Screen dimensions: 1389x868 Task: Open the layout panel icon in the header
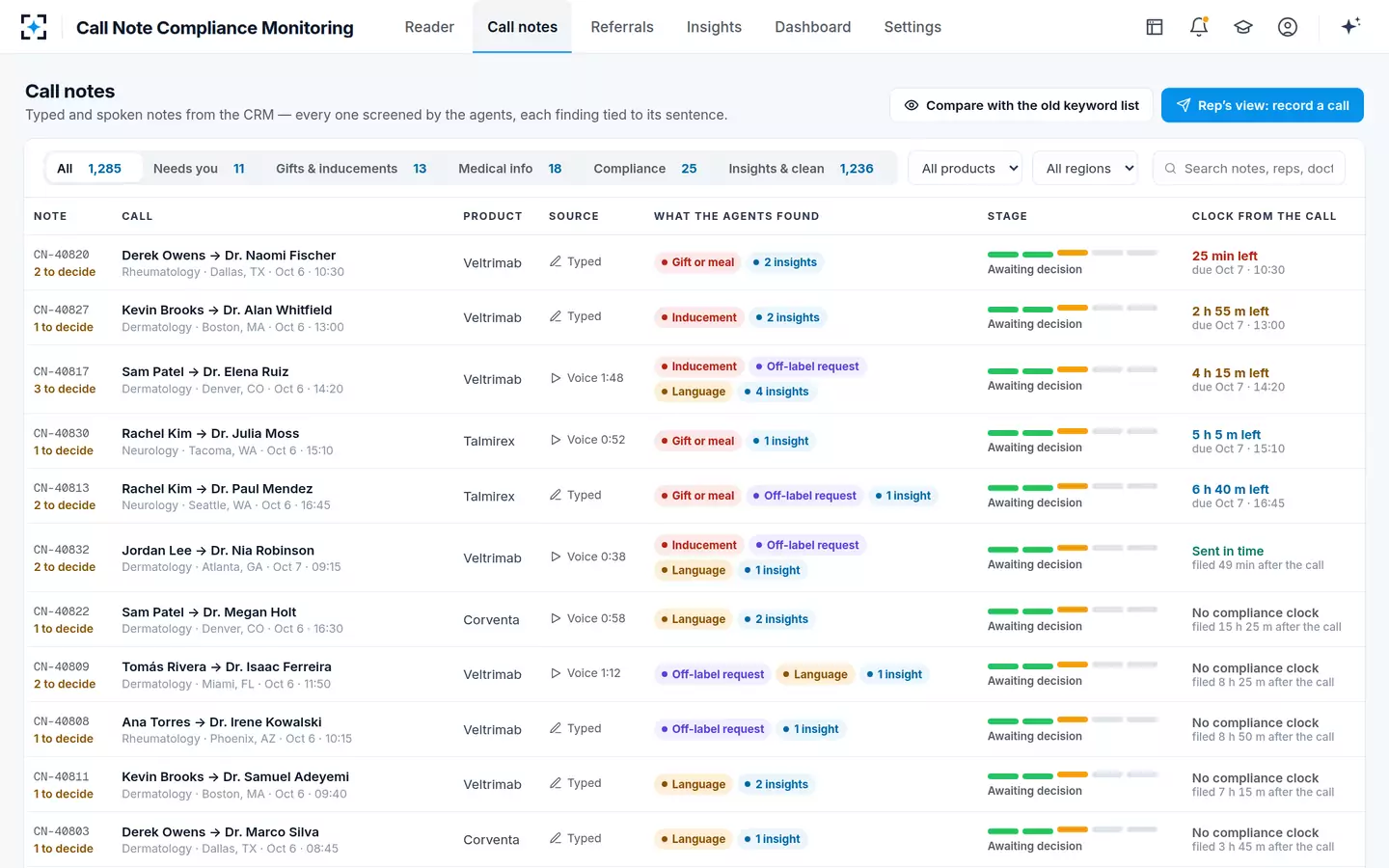1155,27
